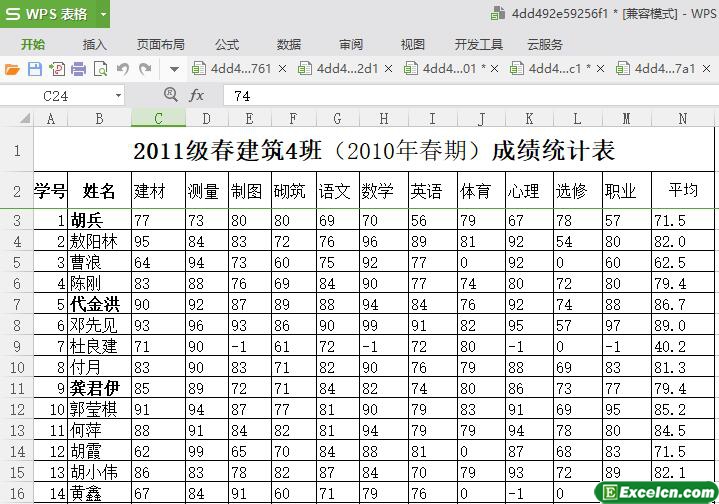
Task: Open the 开发工具 ribbon tab
Action: pyautogui.click(x=479, y=44)
